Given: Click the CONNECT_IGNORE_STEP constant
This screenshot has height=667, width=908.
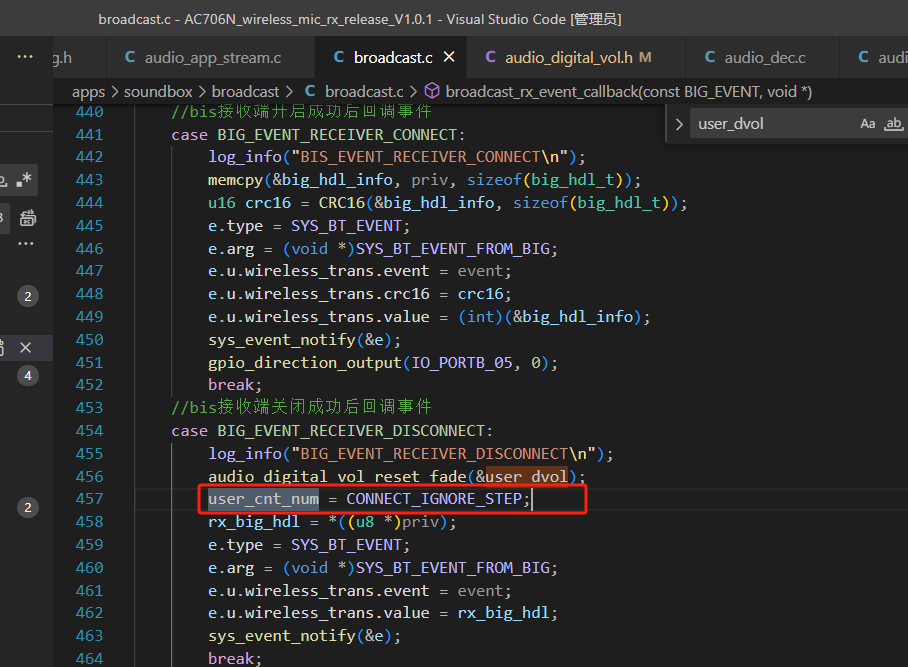Looking at the screenshot, I should click(434, 499).
